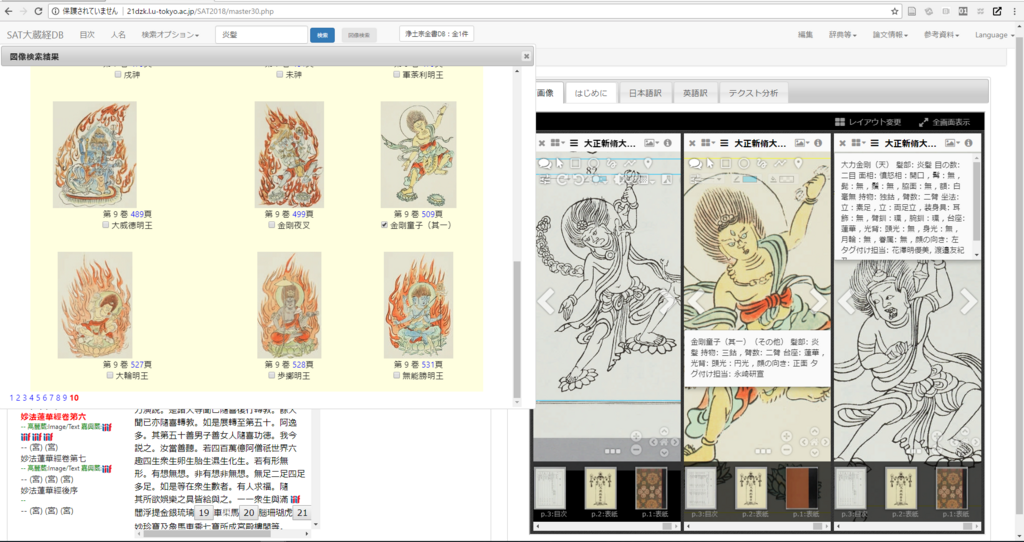Go to next image arrow in right viewer
The image size is (1024, 542).
pyautogui.click(x=969, y=301)
